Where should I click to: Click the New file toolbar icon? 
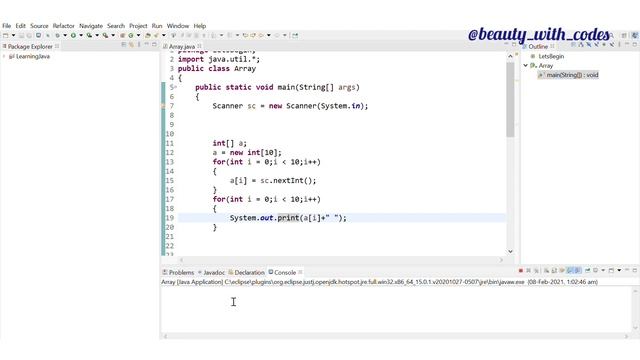[x=5, y=36]
